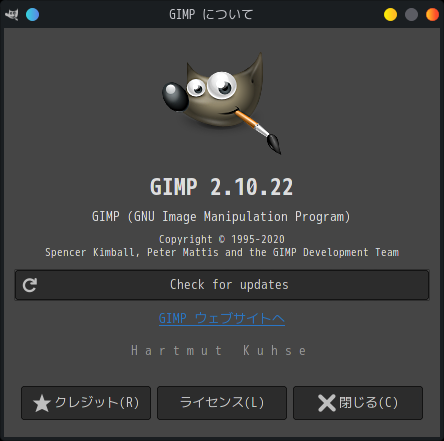Viewport: 444px width, 441px height.
Task: Click the Spencer Kimball, Peter Mattis credit line
Action: point(222,252)
